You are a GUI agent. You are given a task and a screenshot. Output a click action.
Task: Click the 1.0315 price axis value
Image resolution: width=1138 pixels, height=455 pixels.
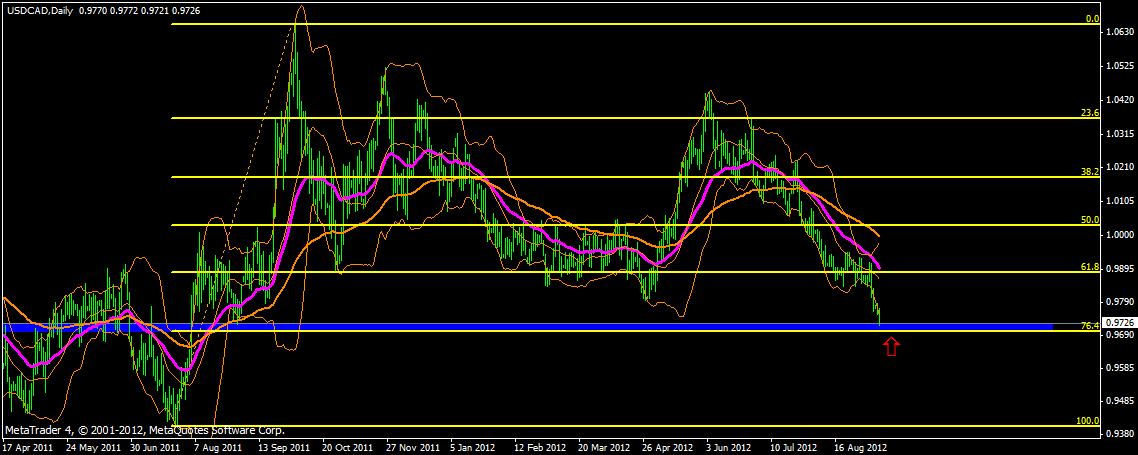tap(1120, 134)
